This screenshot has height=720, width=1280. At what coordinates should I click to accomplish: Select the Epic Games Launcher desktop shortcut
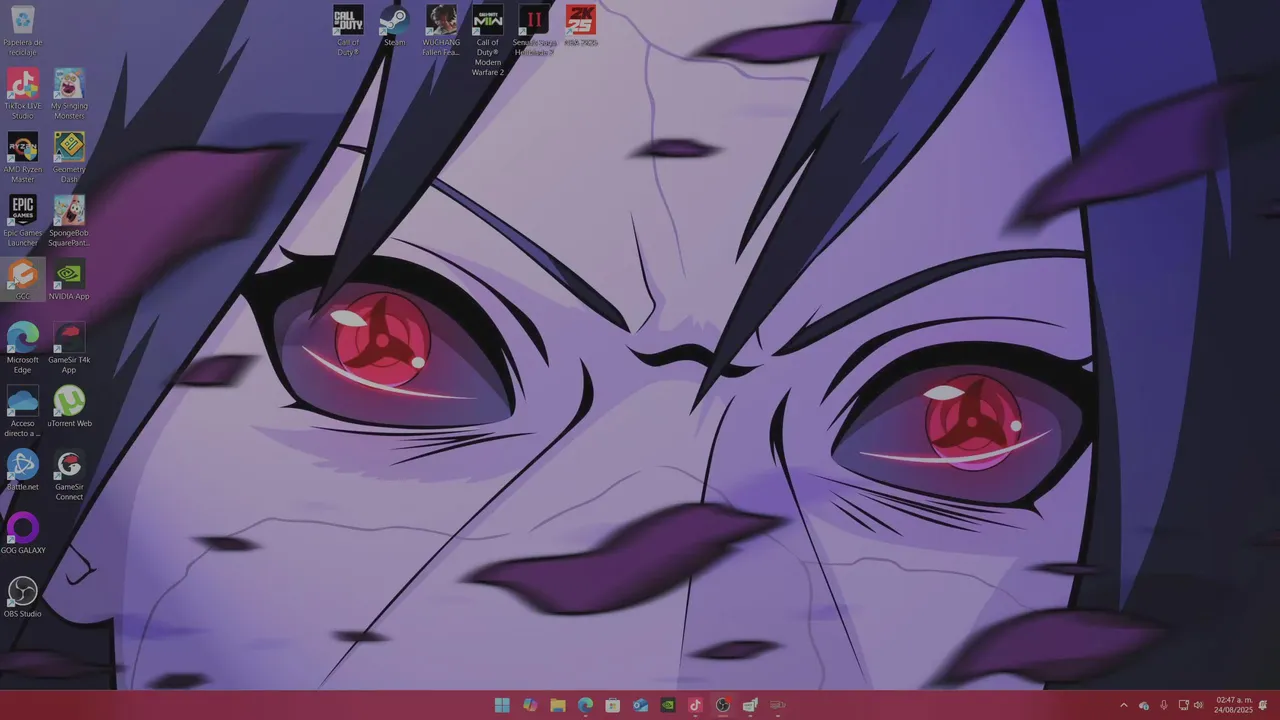pyautogui.click(x=22, y=221)
